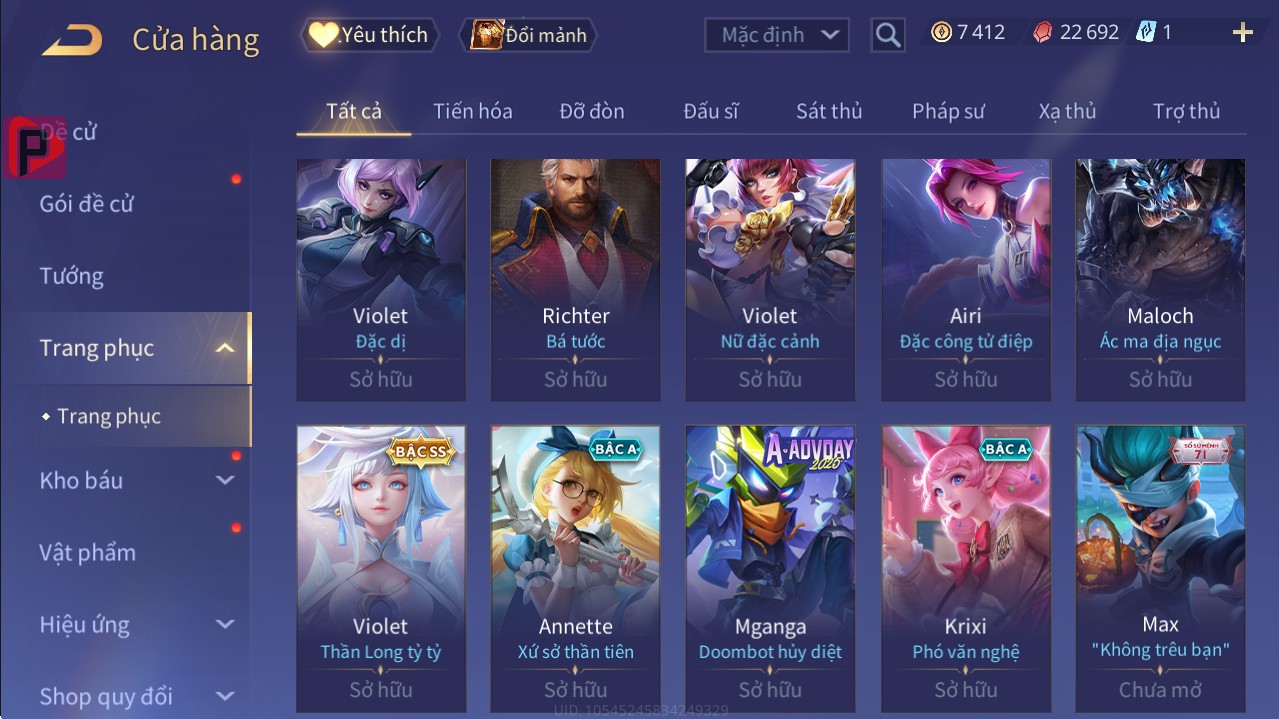The height and width of the screenshot is (719, 1279).
Task: Select the Tiến hóa tab
Action: point(473,111)
